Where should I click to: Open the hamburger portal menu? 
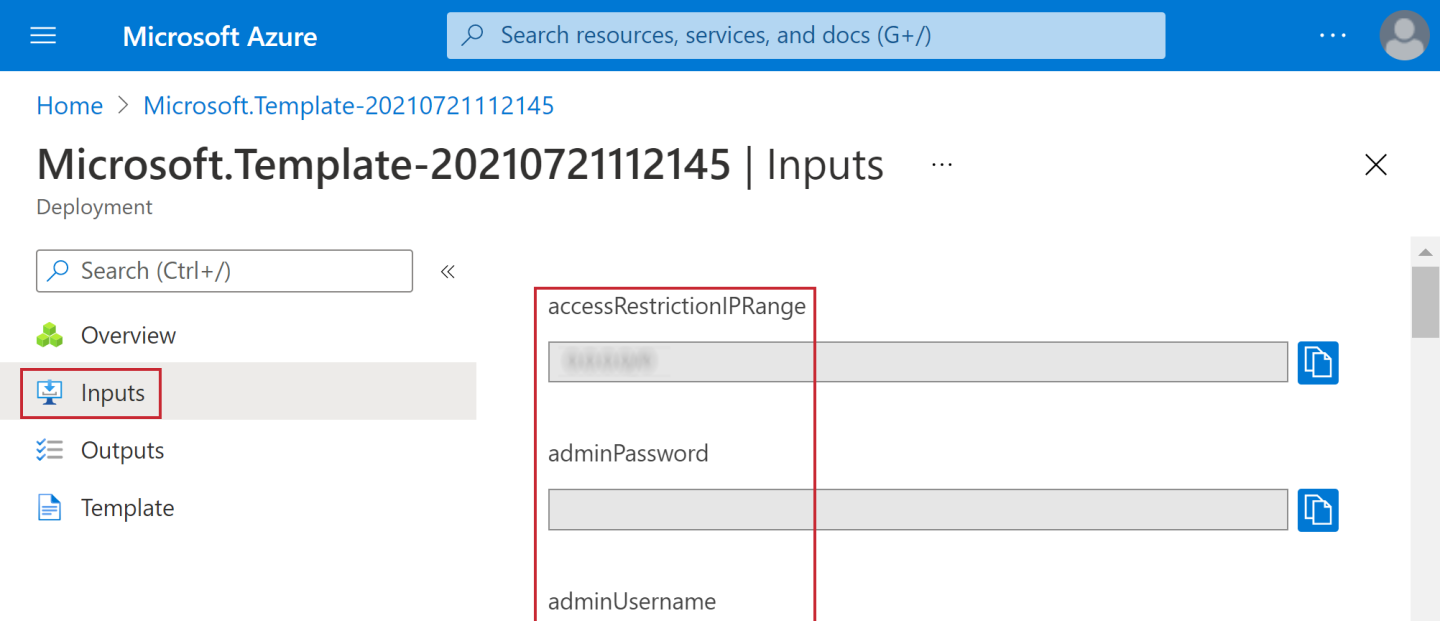(43, 36)
